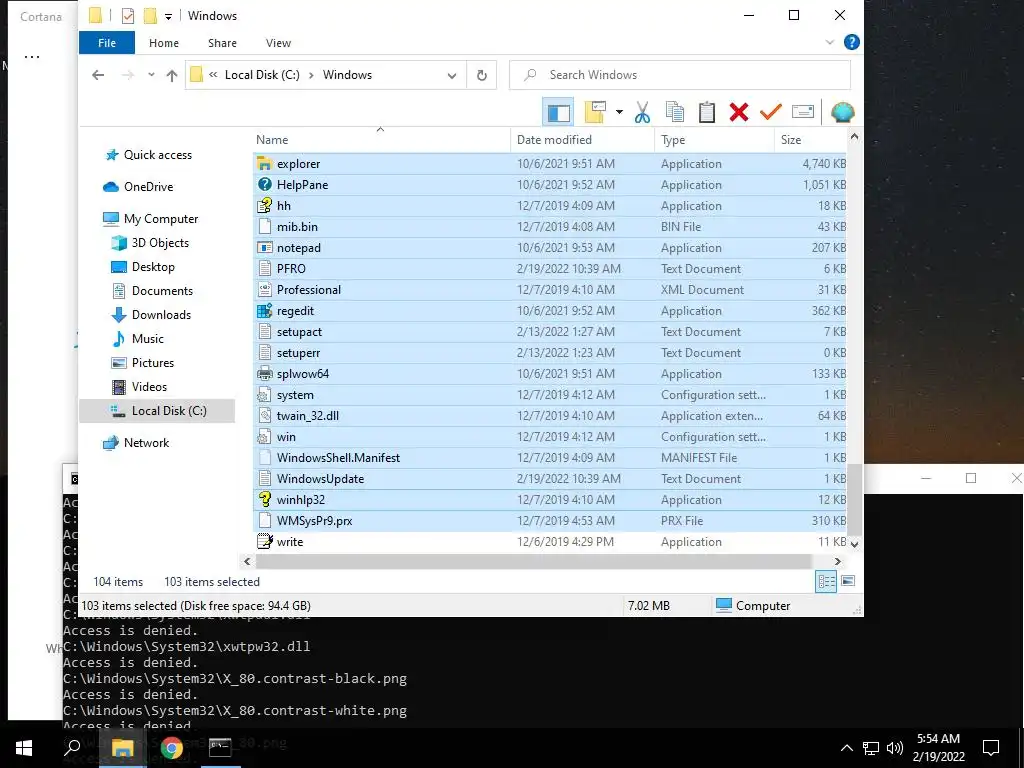
Task: Click Properties icon in title bar
Action: (128, 16)
